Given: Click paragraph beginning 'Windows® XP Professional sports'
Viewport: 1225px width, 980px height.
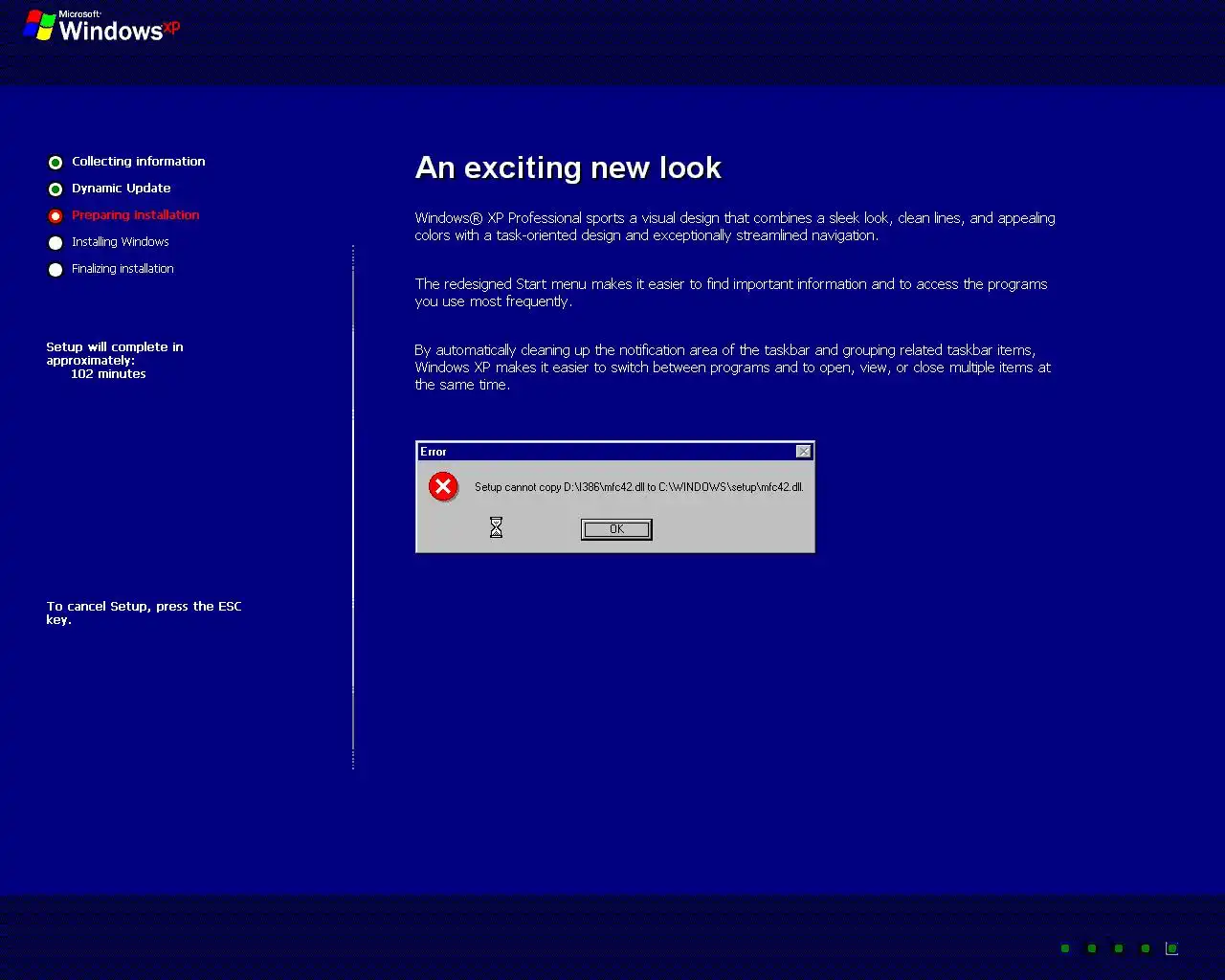Looking at the screenshot, I should point(735,227).
